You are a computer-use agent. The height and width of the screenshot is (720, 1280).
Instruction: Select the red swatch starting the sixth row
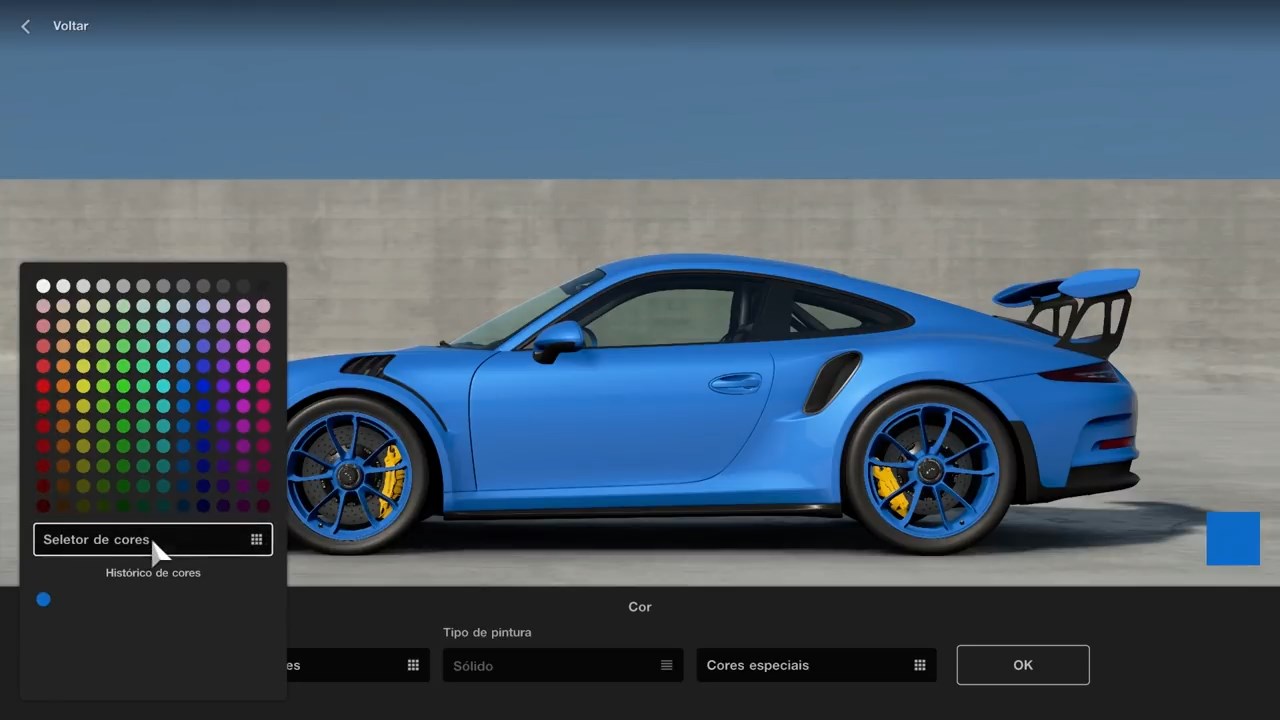click(x=43, y=386)
